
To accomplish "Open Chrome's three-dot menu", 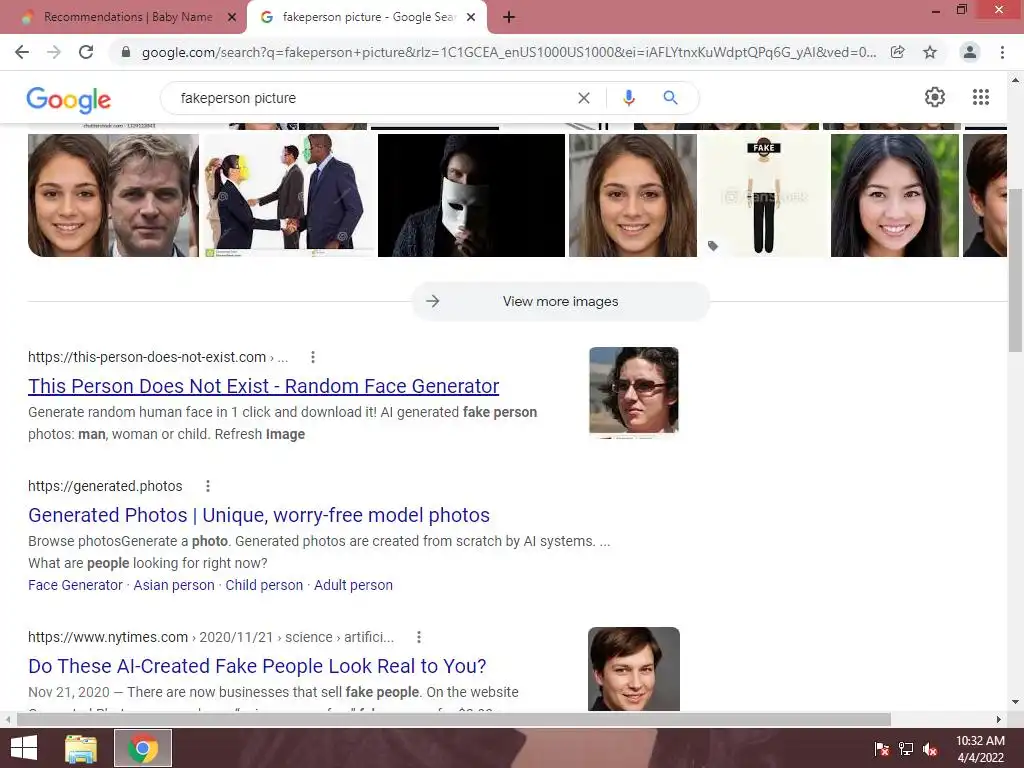I will pyautogui.click(x=1002, y=52).
